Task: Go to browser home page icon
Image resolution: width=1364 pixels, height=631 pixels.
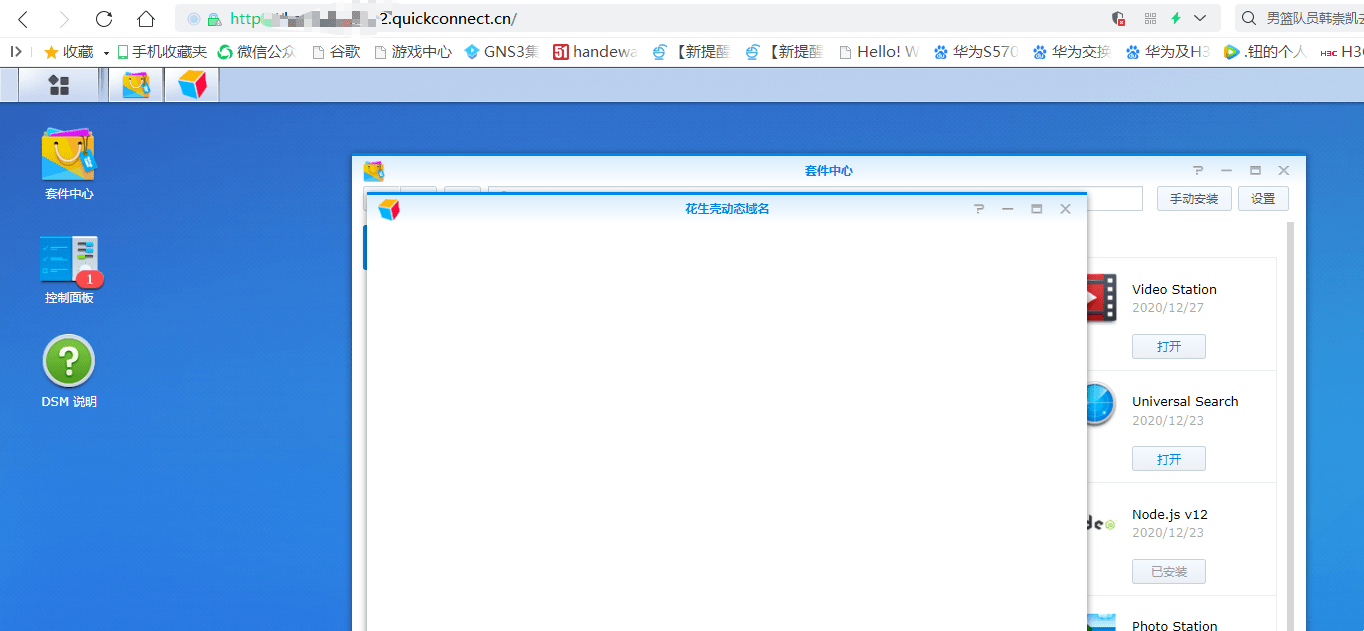Action: (146, 19)
